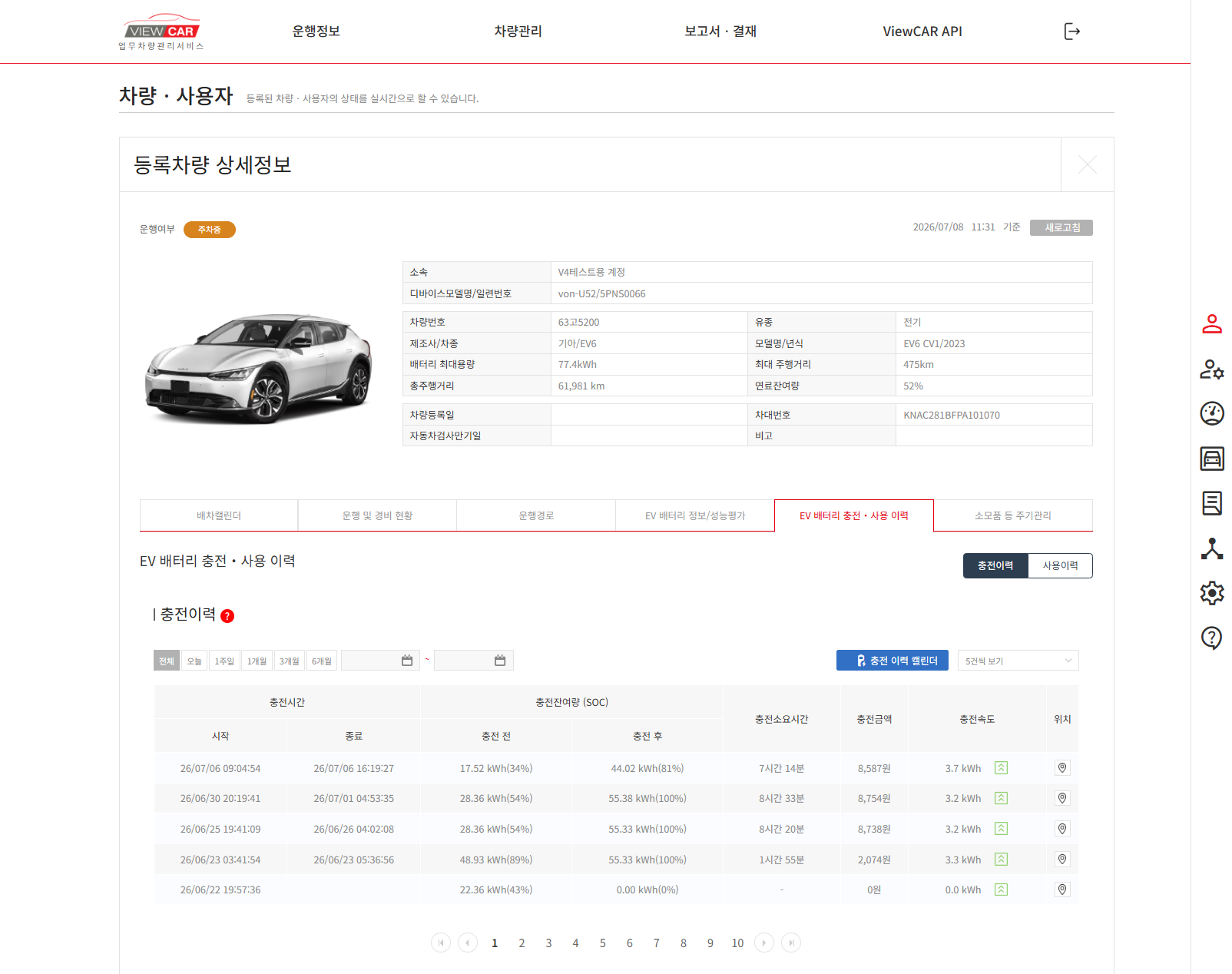
Task: Open the 차량관리 menu
Action: [518, 31]
